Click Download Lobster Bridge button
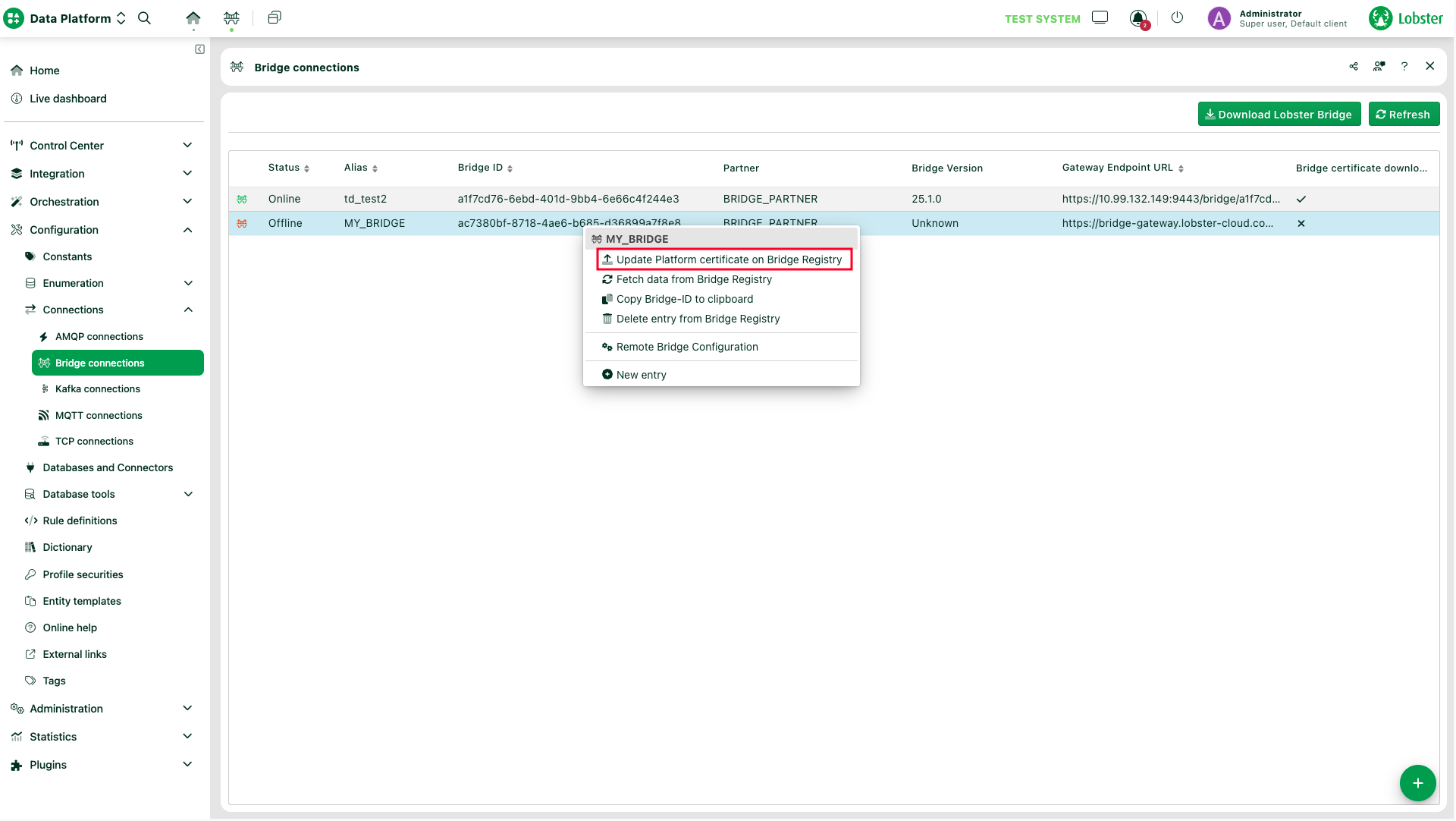Image resolution: width=1456 pixels, height=821 pixels. pos(1279,115)
